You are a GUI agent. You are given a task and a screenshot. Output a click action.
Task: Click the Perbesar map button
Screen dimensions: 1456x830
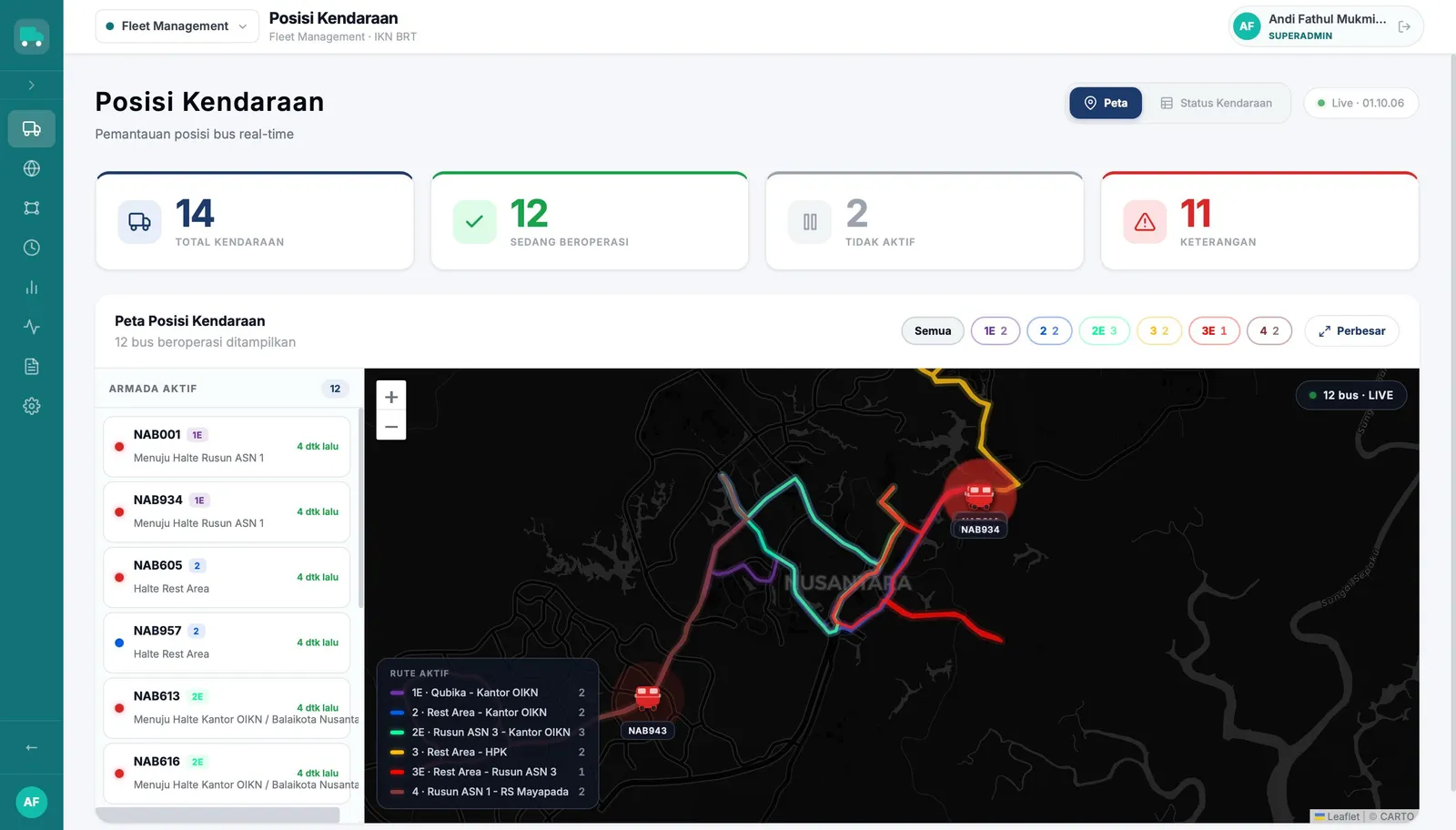[1351, 331]
